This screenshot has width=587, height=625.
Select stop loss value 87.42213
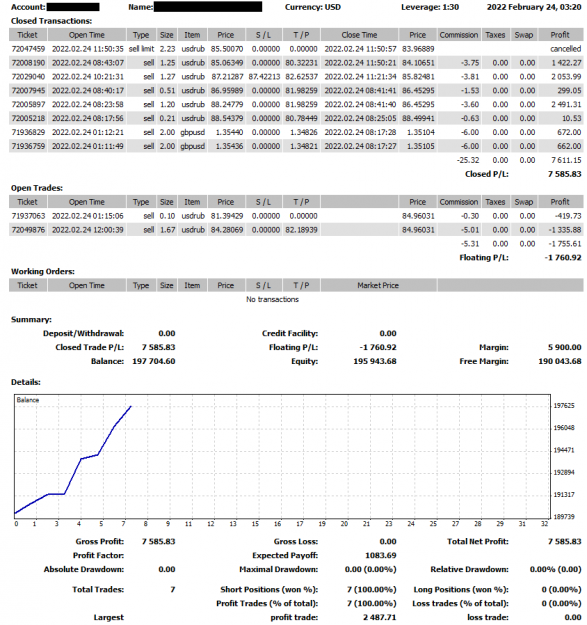(264, 77)
